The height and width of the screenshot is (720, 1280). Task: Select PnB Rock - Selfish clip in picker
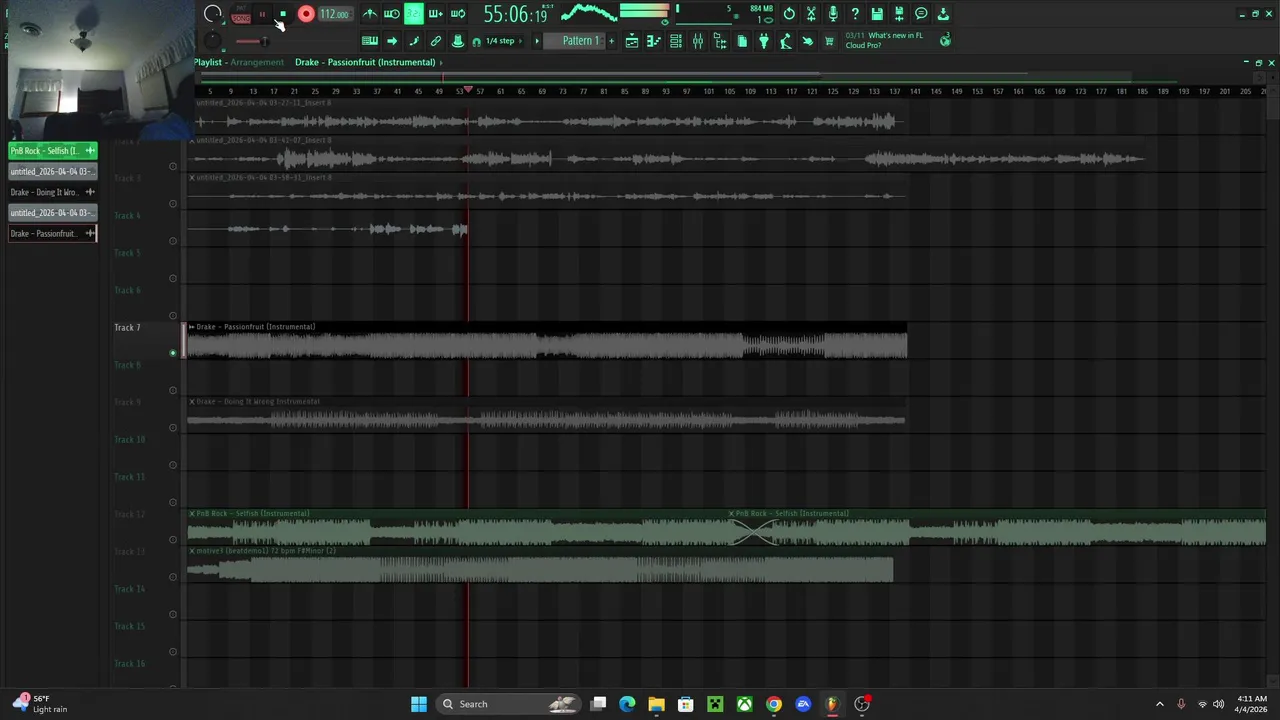(x=53, y=151)
